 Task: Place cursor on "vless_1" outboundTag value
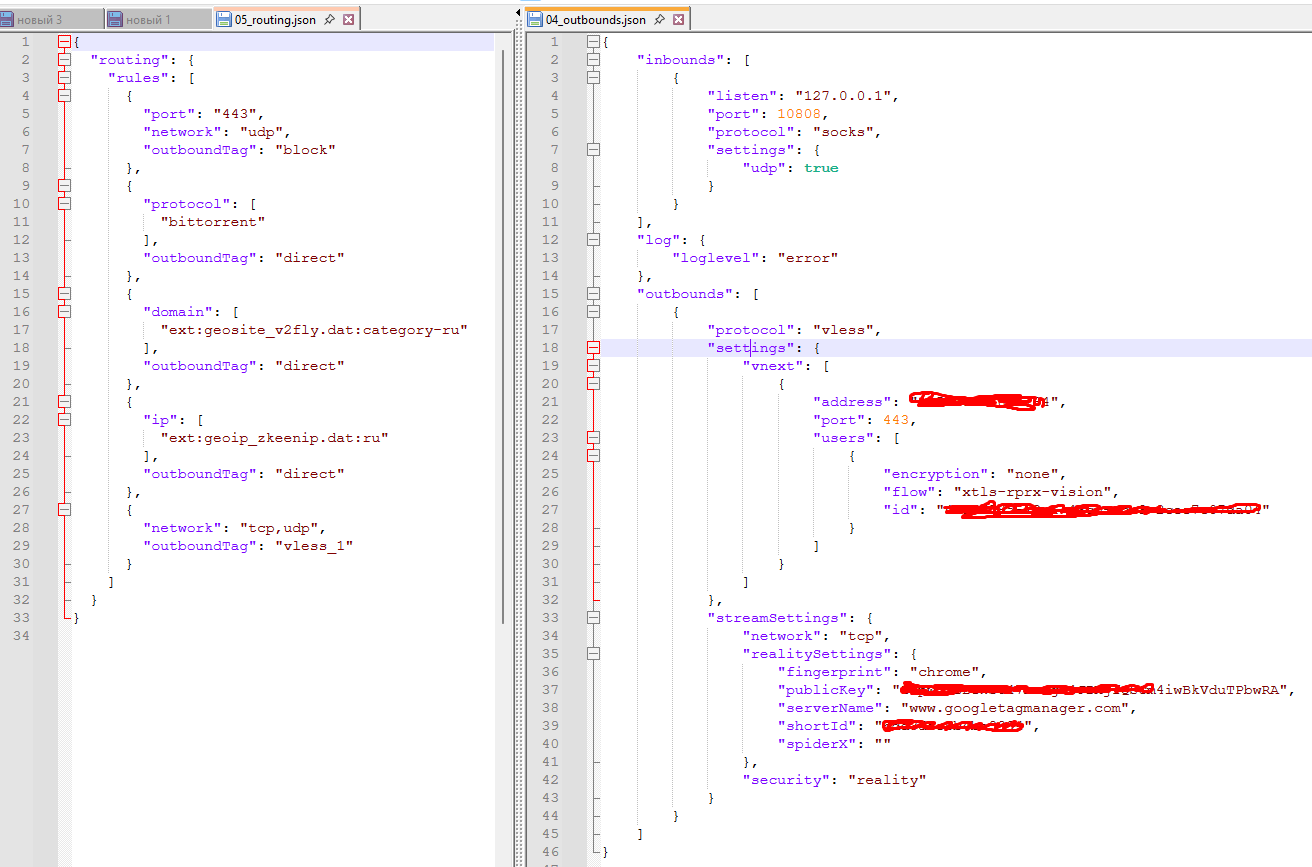point(315,546)
